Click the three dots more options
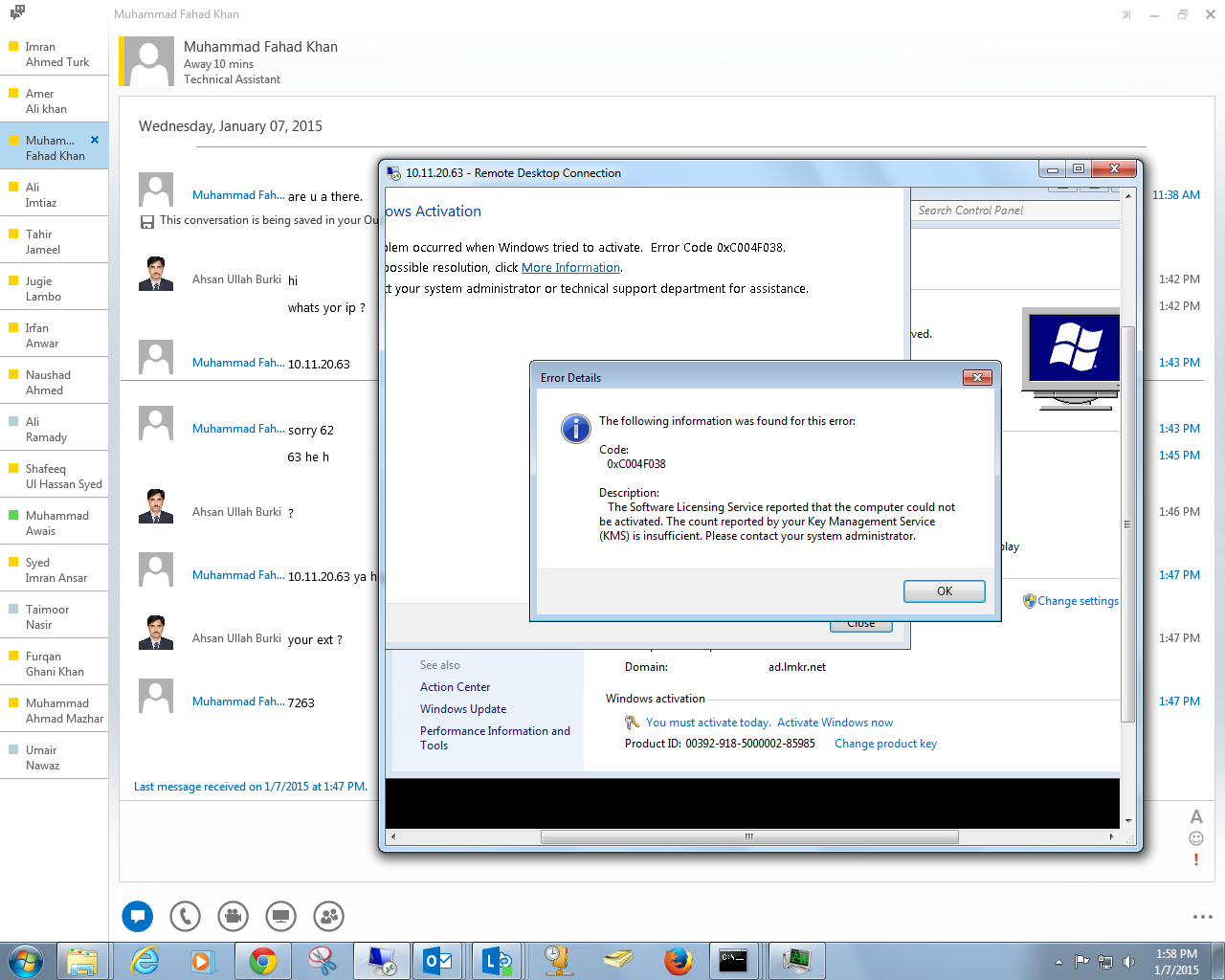The width and height of the screenshot is (1225, 980). pos(1202,917)
